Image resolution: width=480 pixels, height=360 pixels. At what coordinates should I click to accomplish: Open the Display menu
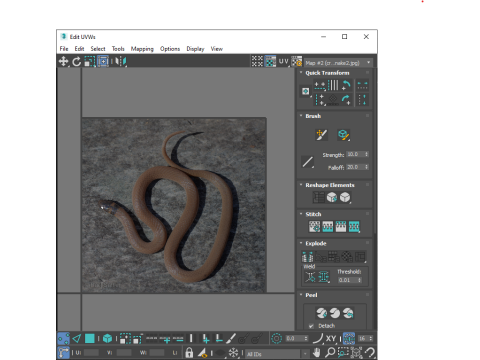(x=195, y=49)
